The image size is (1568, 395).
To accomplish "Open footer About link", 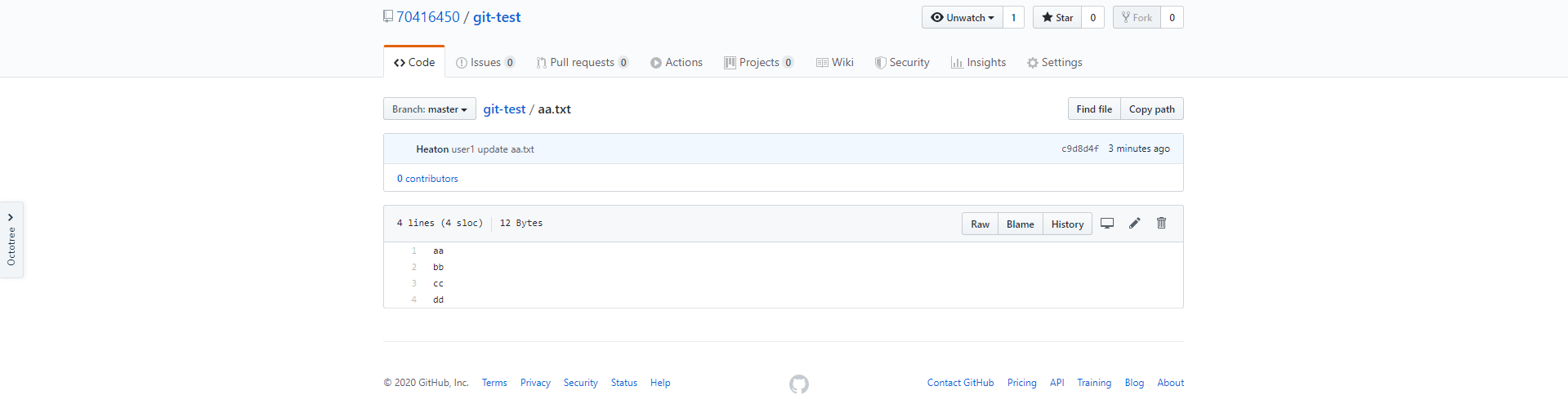I will click(x=1171, y=383).
